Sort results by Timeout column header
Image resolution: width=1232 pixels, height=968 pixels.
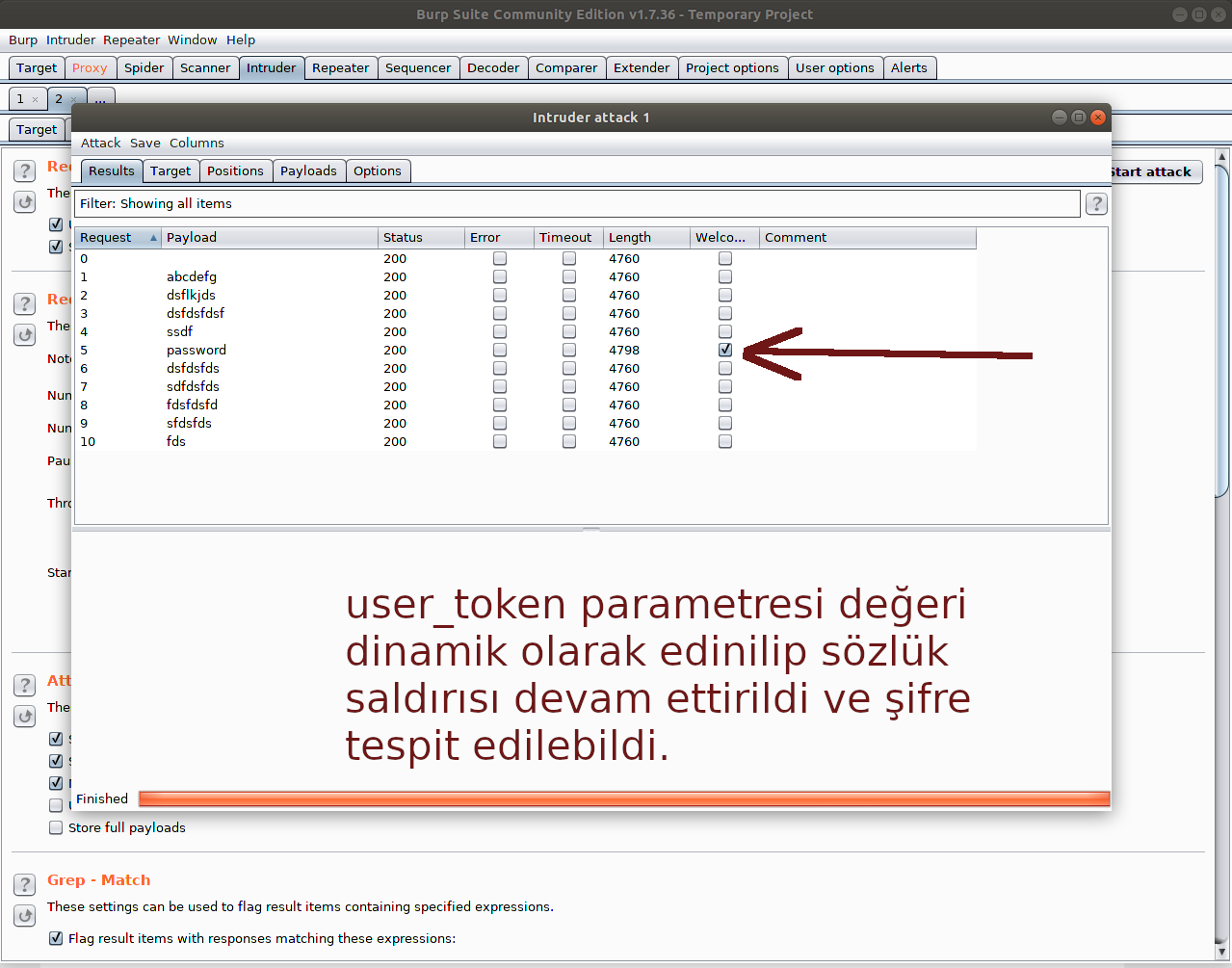coord(568,238)
